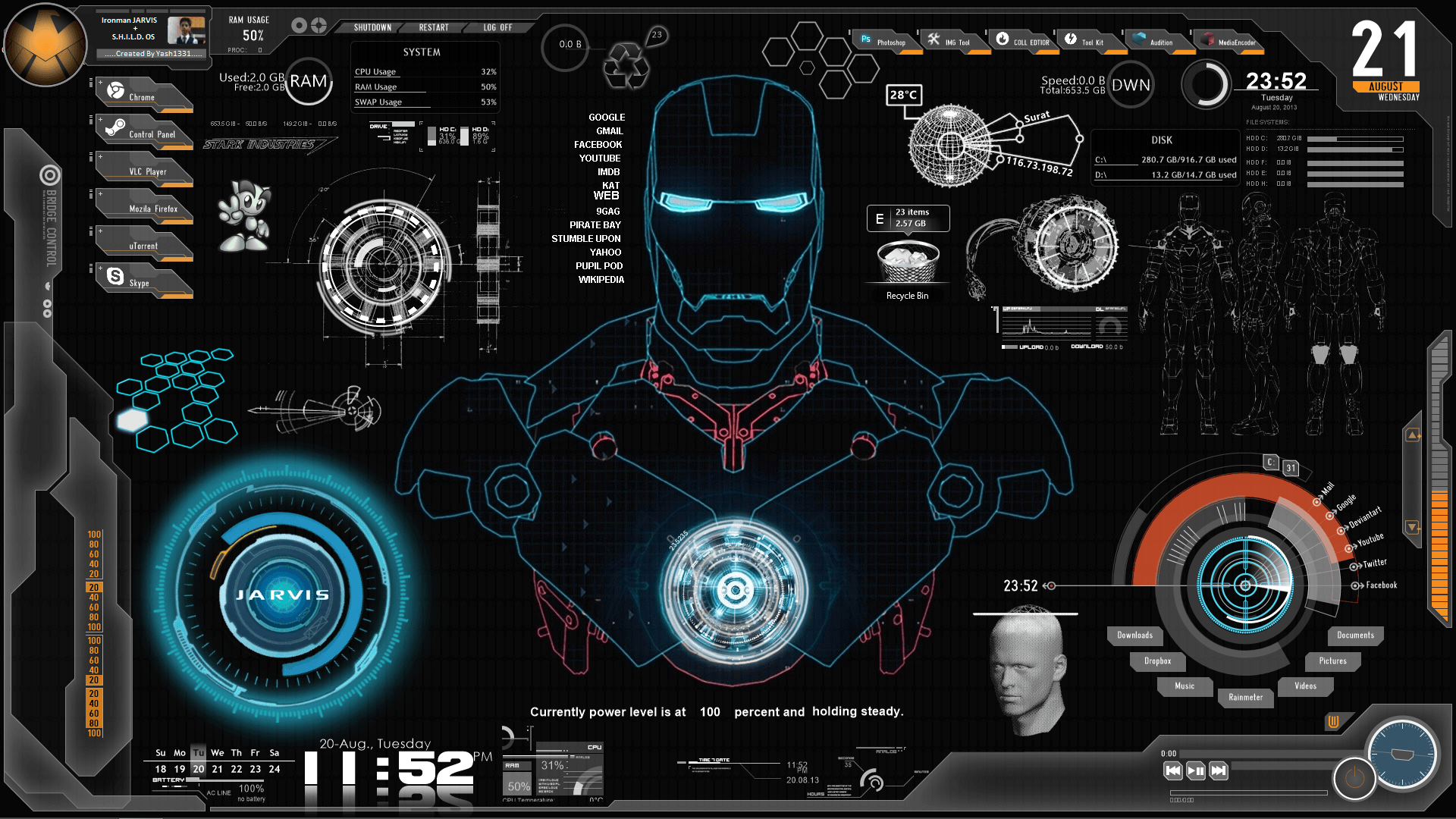Click the up arrow on right side panel

[1413, 435]
